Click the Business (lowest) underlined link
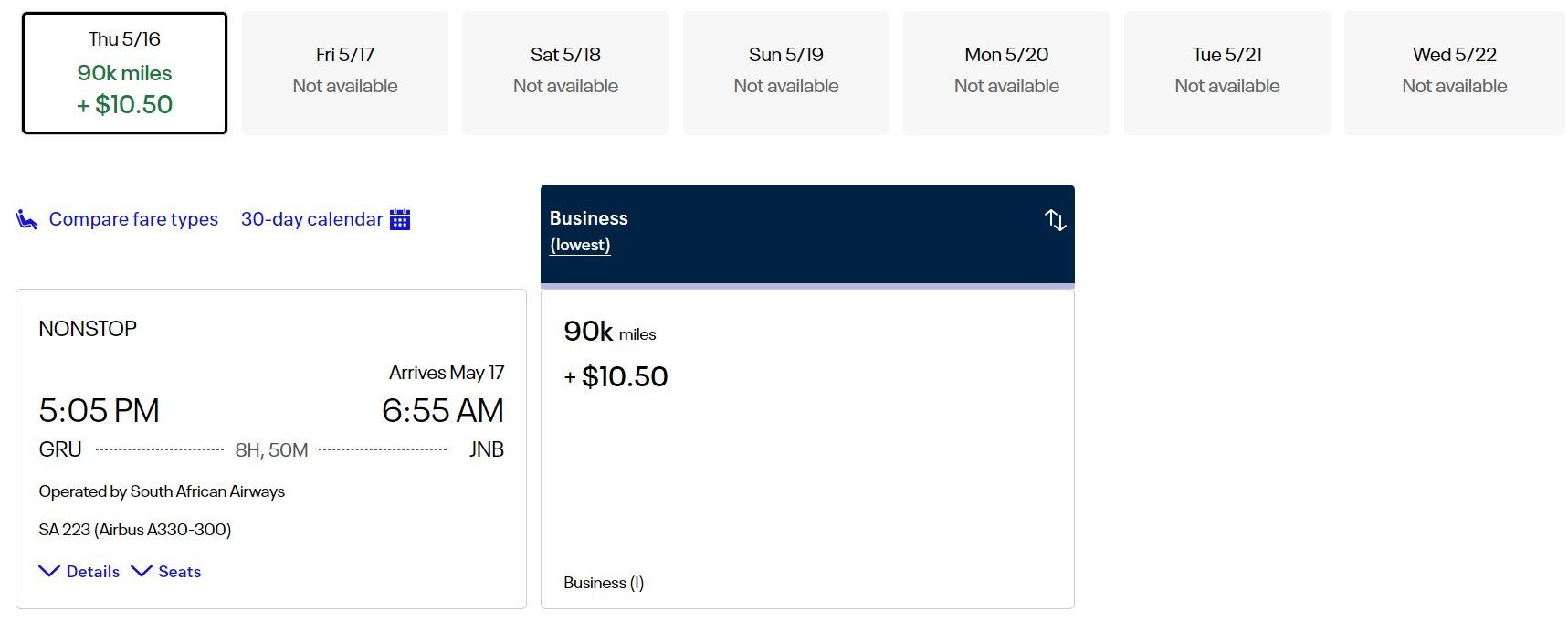1568x644 pixels. [580, 245]
